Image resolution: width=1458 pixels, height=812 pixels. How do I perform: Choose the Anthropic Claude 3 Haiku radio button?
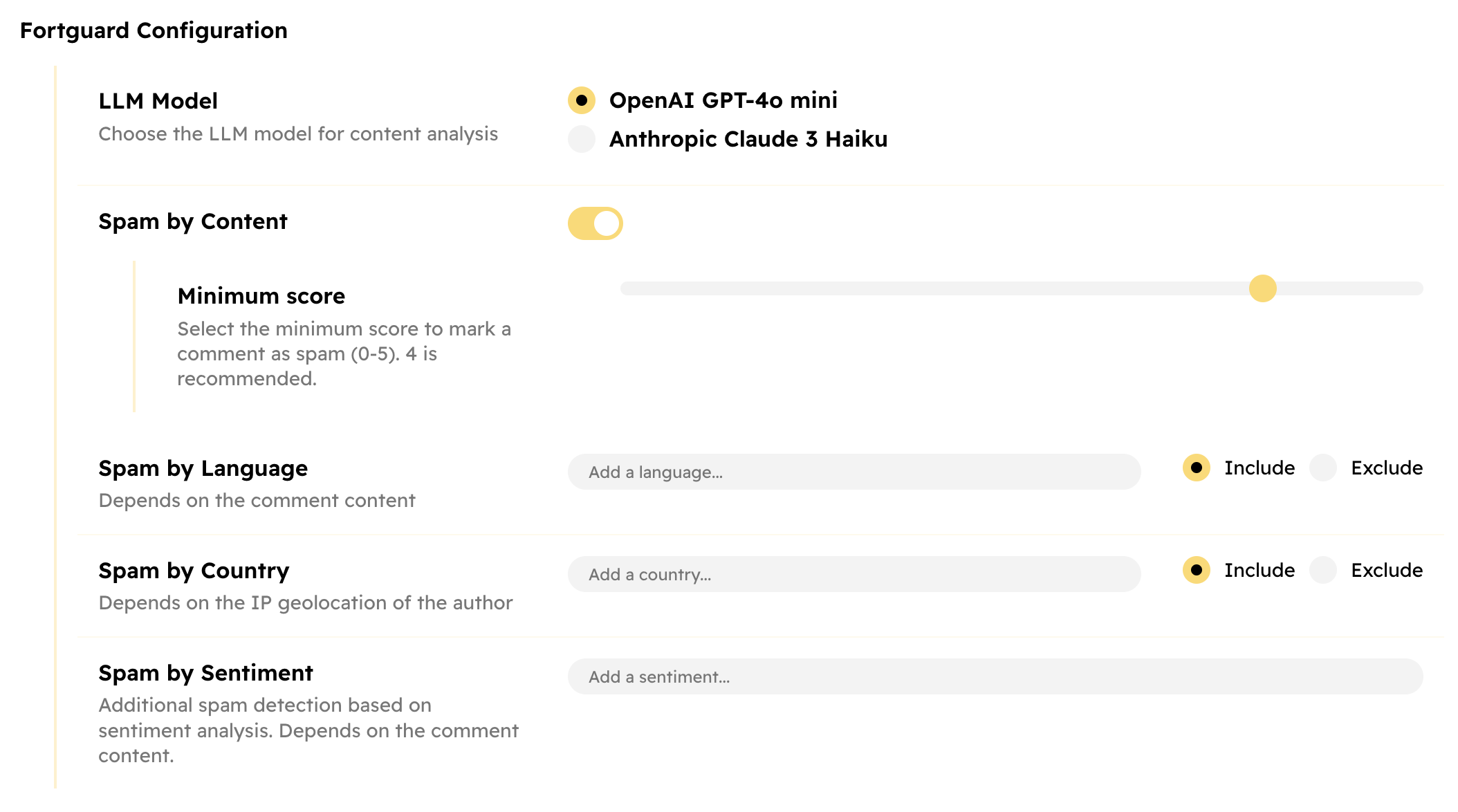[582, 139]
